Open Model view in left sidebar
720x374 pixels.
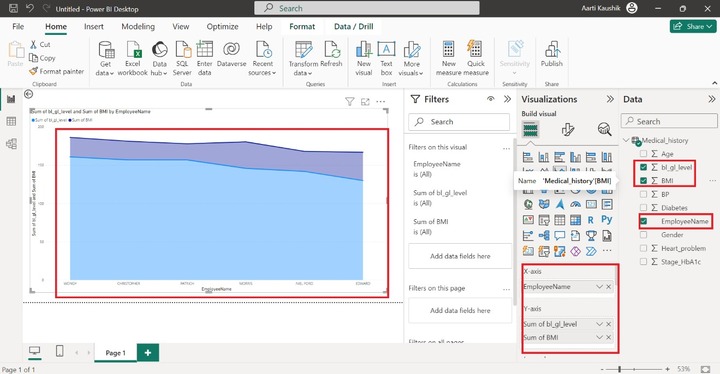pos(11,144)
